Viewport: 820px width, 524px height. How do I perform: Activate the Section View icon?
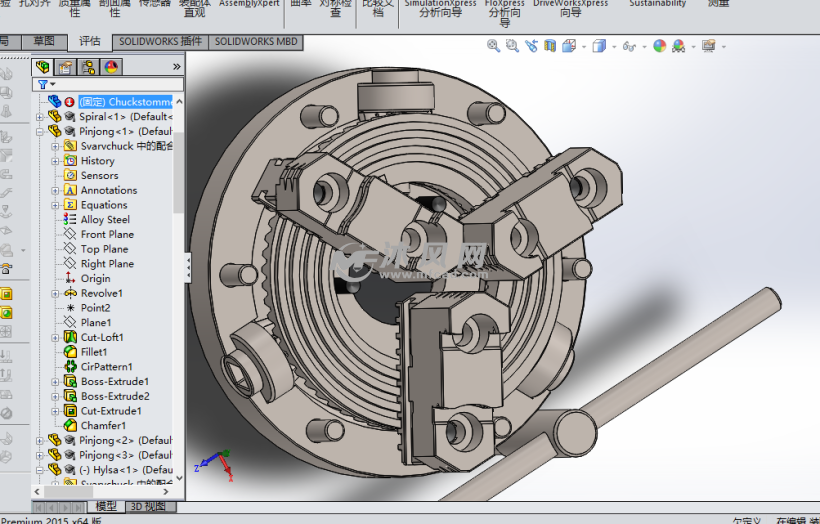[551, 46]
